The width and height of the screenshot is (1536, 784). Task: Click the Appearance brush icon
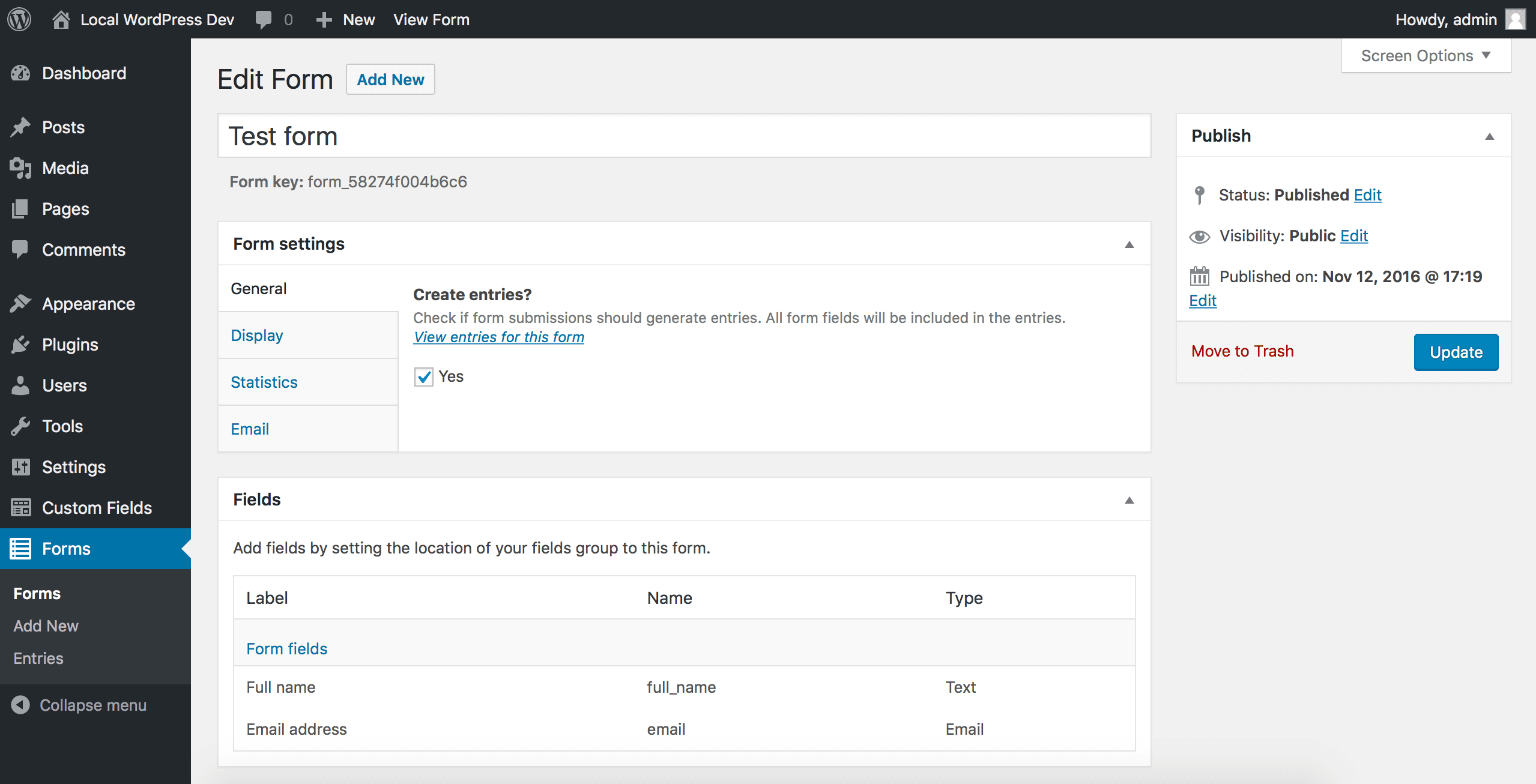click(20, 304)
